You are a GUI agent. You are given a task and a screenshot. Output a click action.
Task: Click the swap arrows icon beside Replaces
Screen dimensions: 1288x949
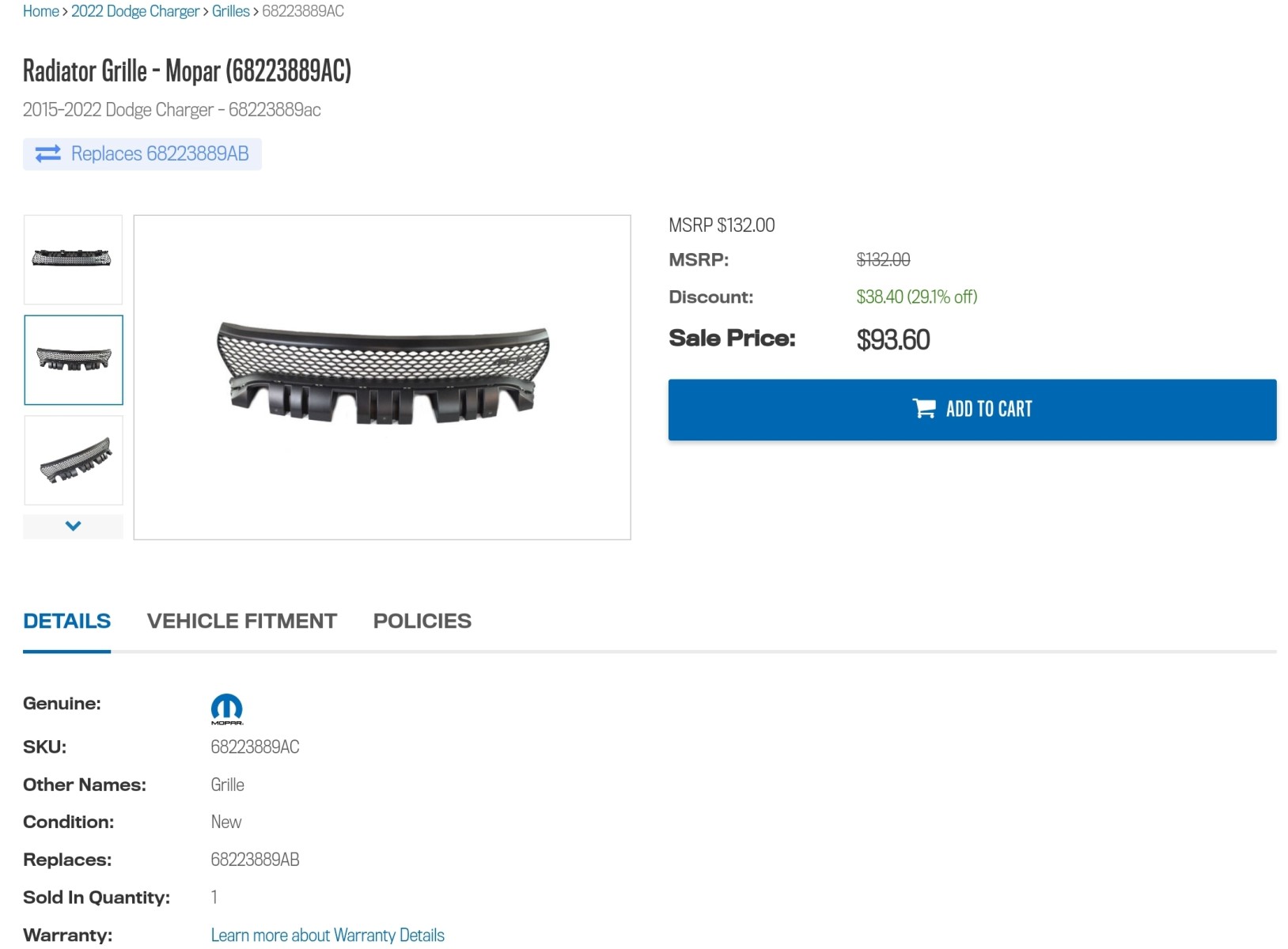48,153
